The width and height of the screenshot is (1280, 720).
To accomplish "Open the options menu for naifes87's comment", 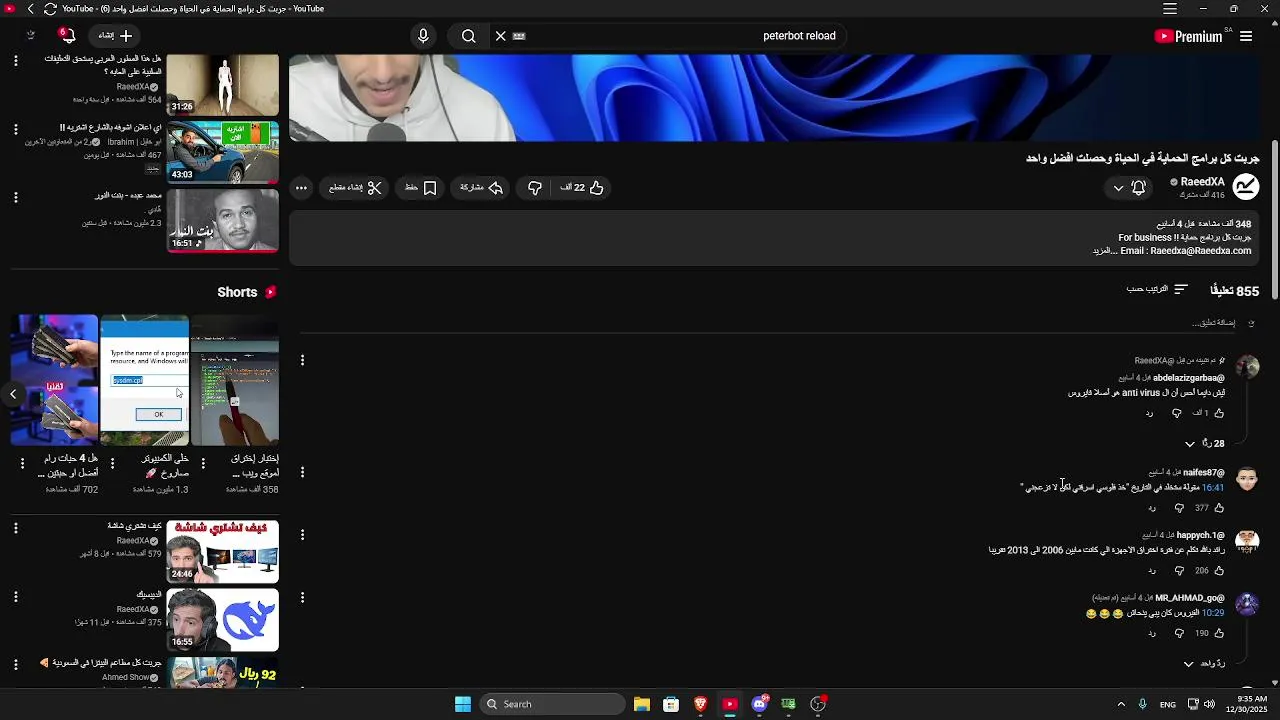I will (302, 472).
